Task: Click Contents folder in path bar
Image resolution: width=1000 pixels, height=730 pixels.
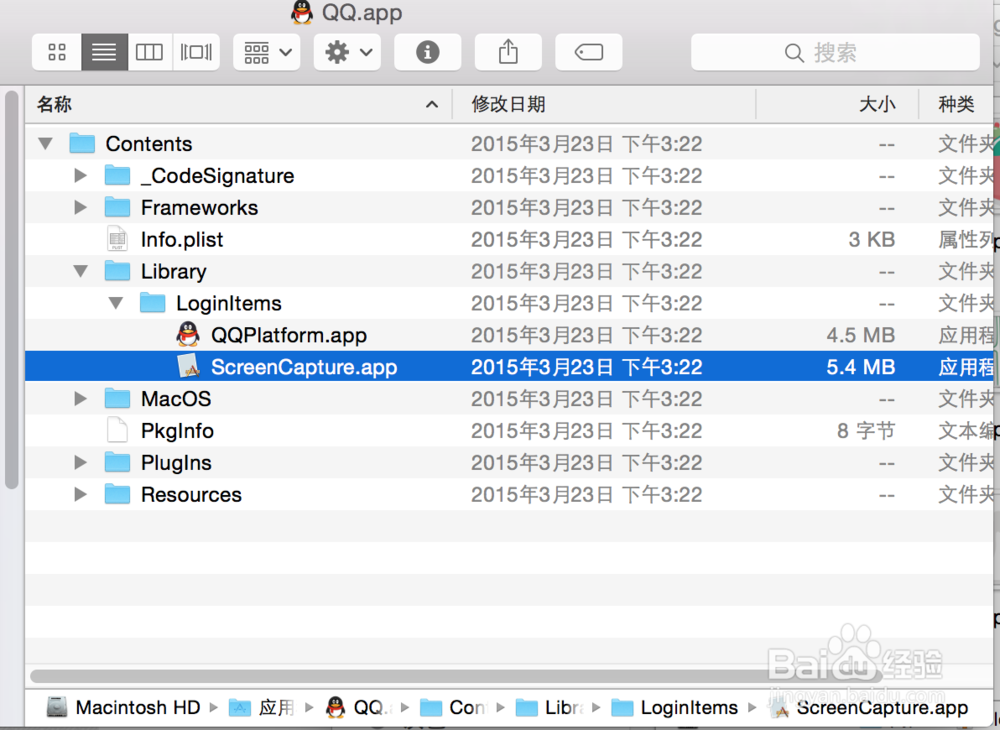Action: (453, 708)
